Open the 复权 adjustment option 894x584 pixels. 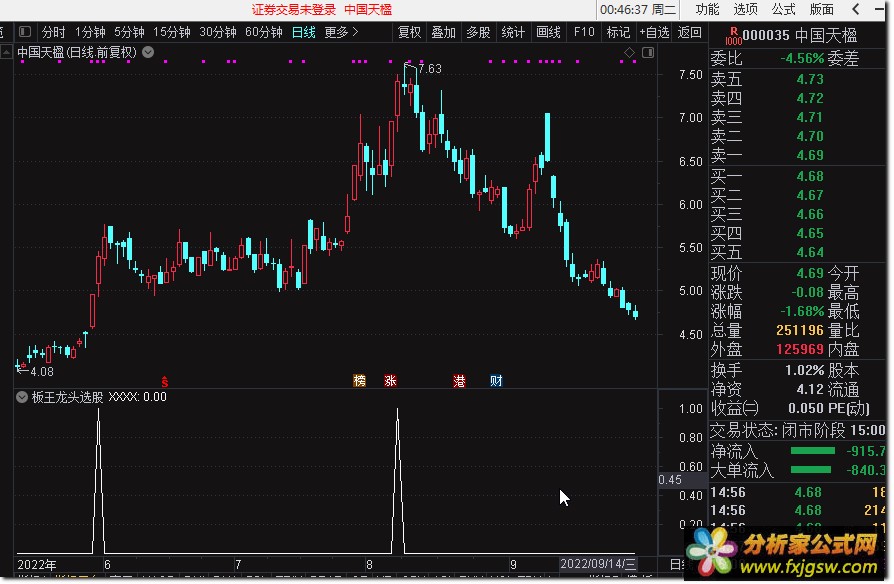click(409, 33)
